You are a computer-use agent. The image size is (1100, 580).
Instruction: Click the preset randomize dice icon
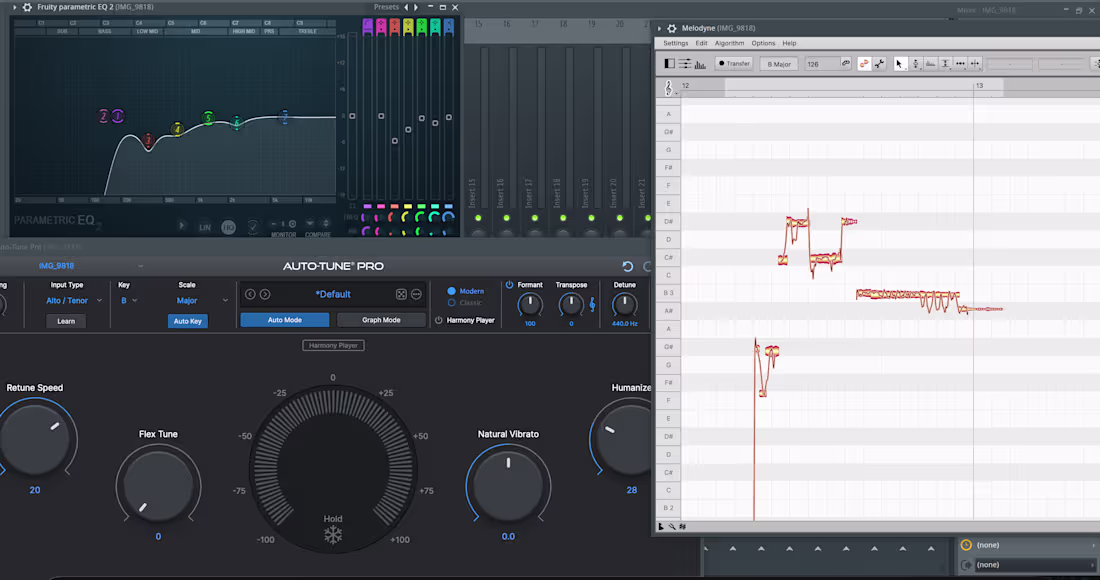[401, 295]
